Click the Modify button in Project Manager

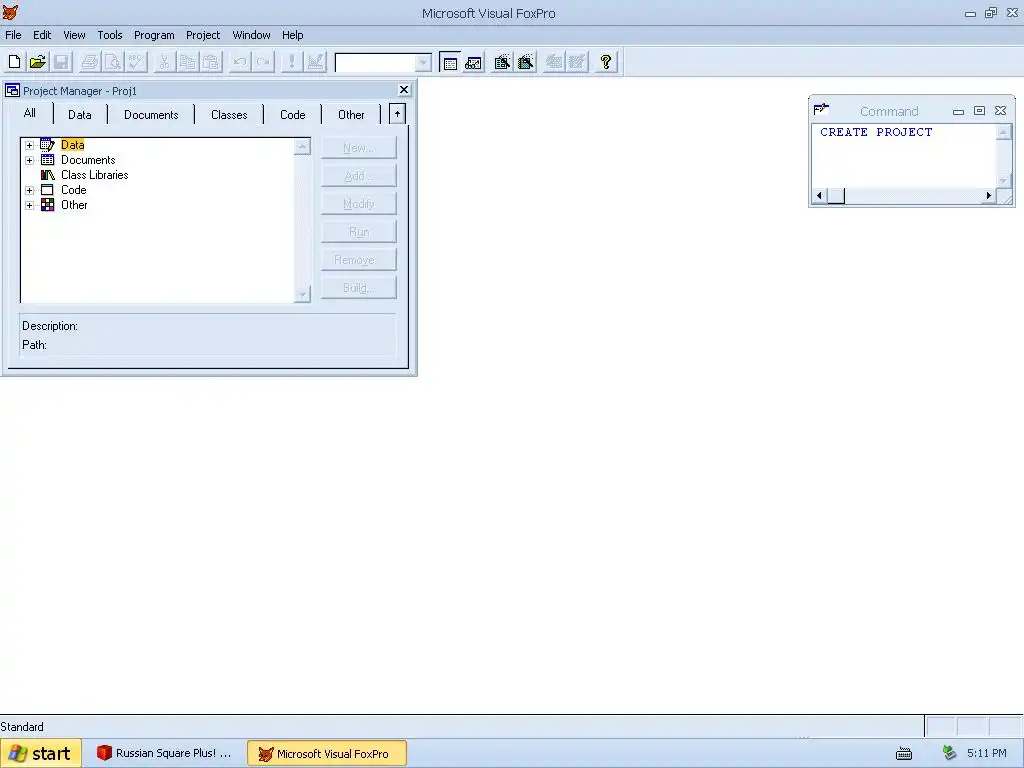[x=359, y=204]
